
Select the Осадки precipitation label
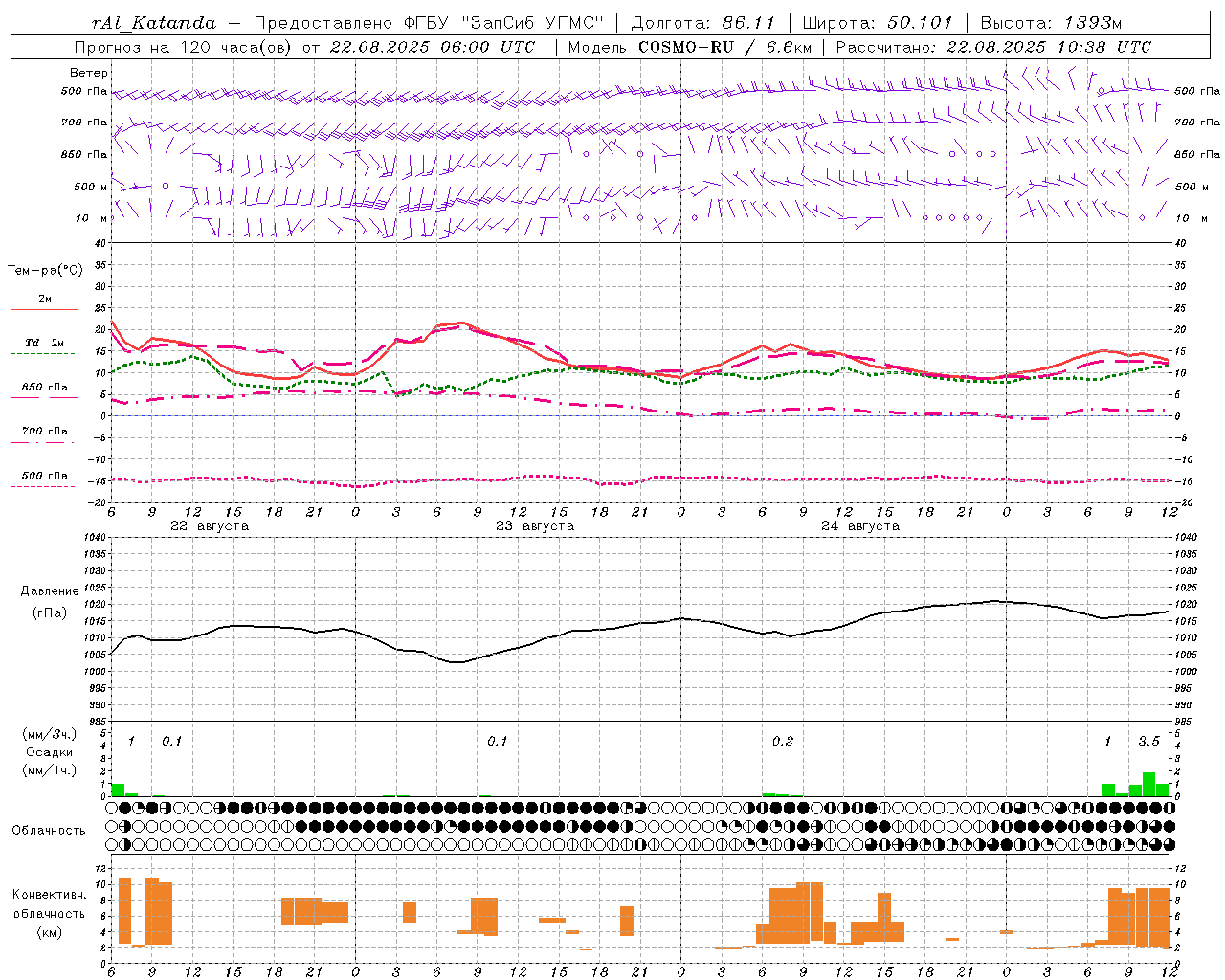pyautogui.click(x=50, y=752)
